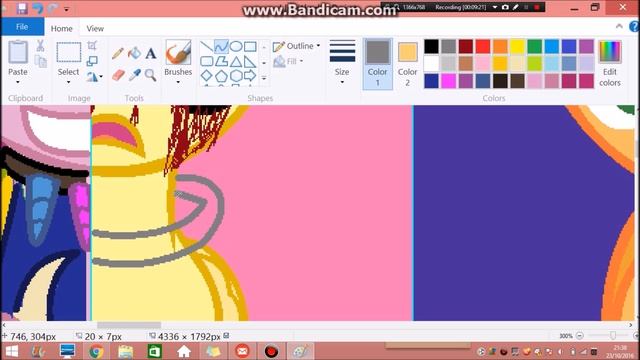Screen dimensions: 640x360
Task: Choose the Right arrow shape
Action: pyautogui.click(x=250, y=76)
